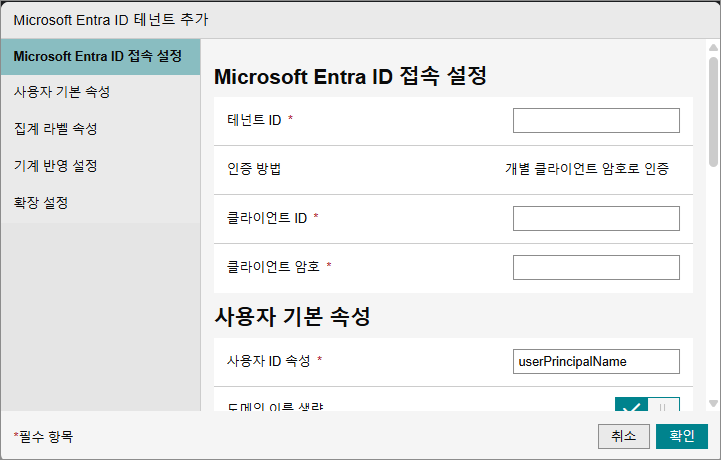Click the Microsoft Entra ID 접속 설정 main heading
The height and width of the screenshot is (460, 721).
point(350,76)
